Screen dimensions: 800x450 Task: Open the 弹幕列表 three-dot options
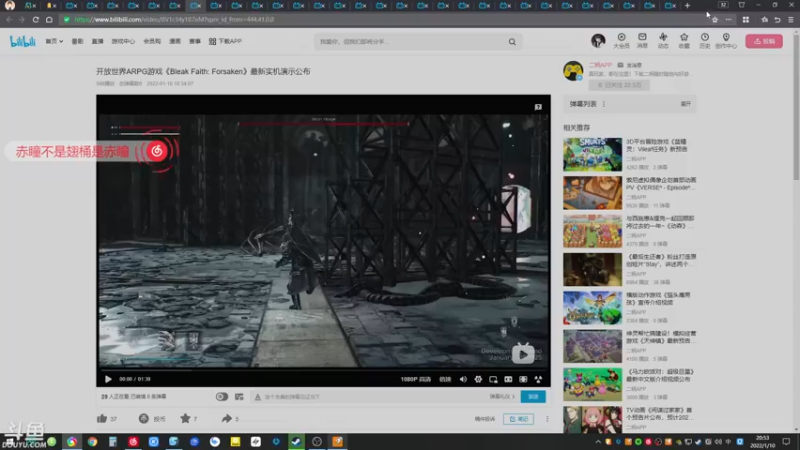click(604, 104)
